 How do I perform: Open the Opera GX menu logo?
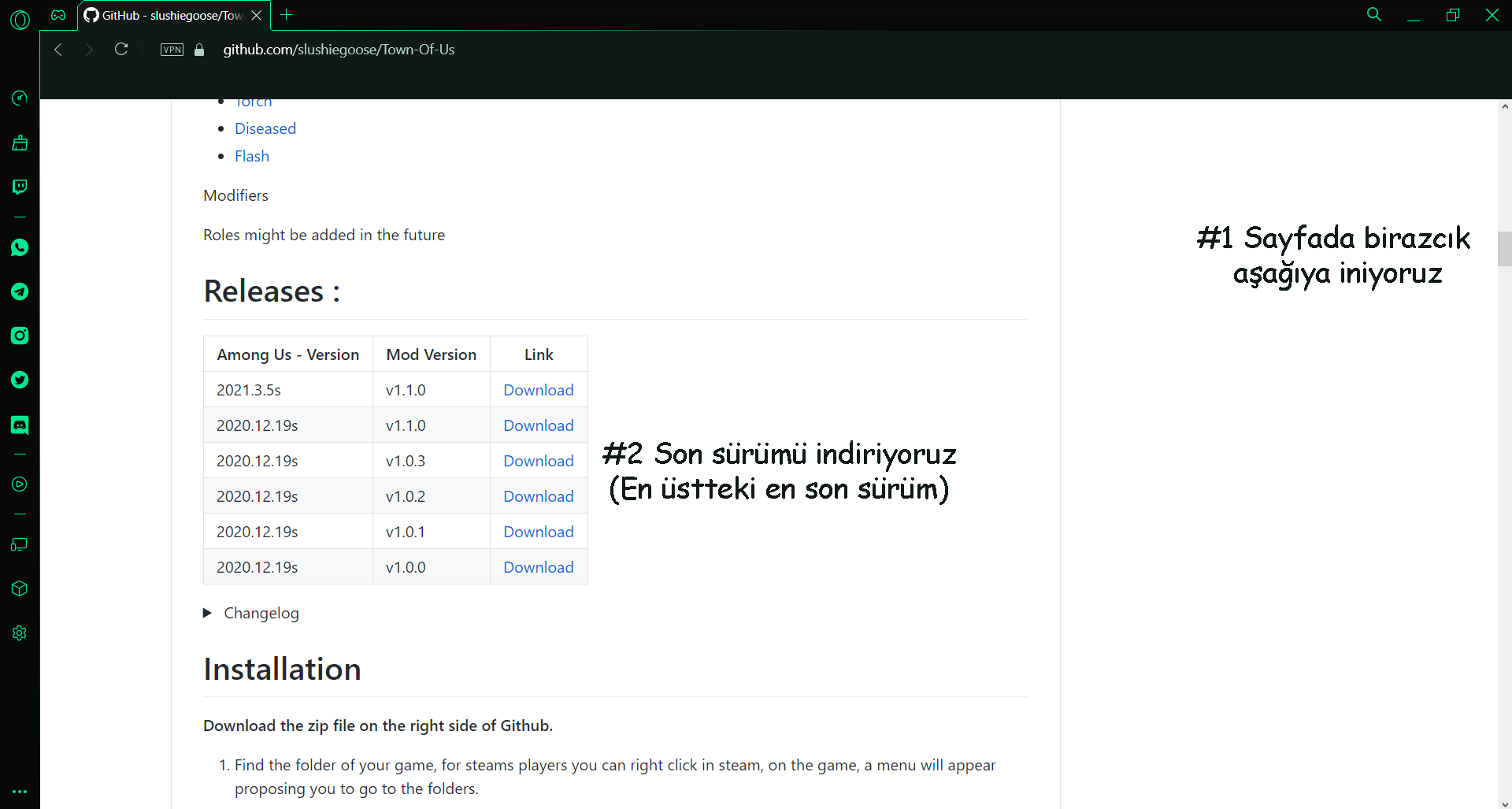(x=20, y=20)
